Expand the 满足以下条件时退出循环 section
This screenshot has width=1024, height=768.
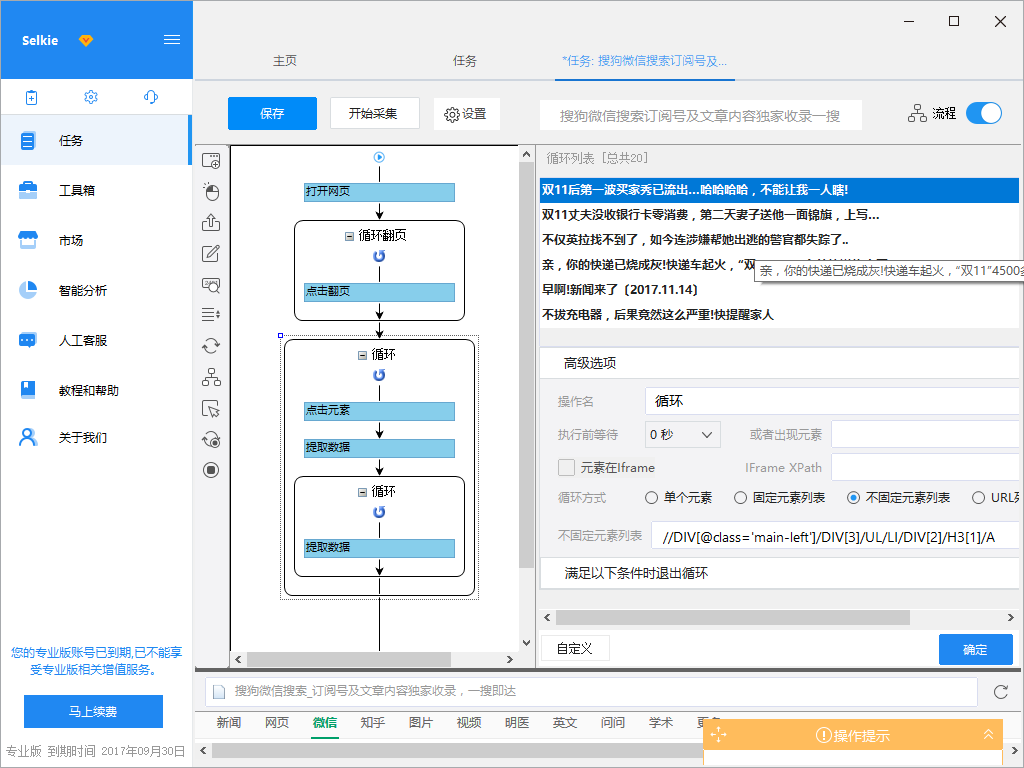[636, 574]
